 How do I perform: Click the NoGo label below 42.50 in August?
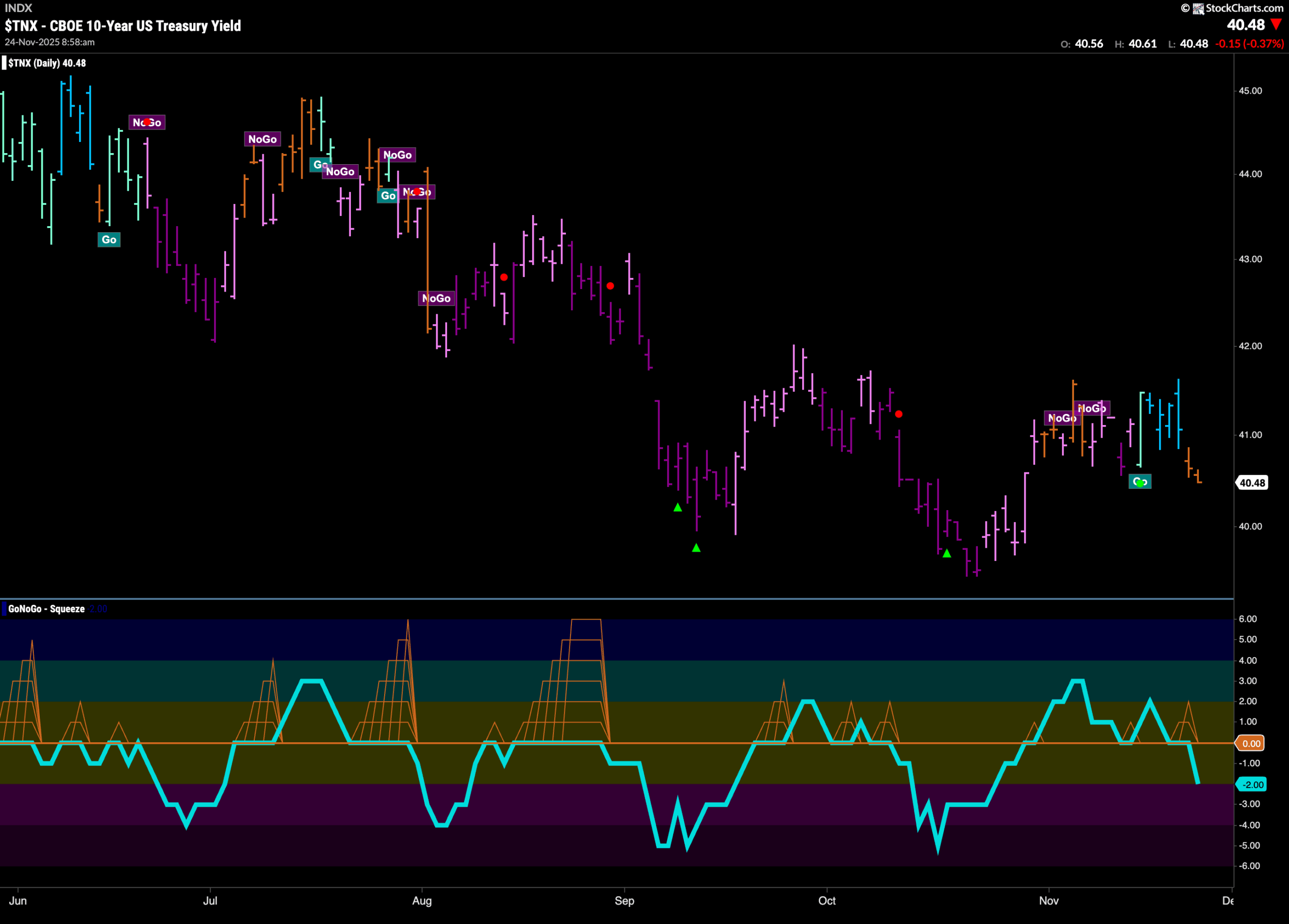click(x=437, y=298)
